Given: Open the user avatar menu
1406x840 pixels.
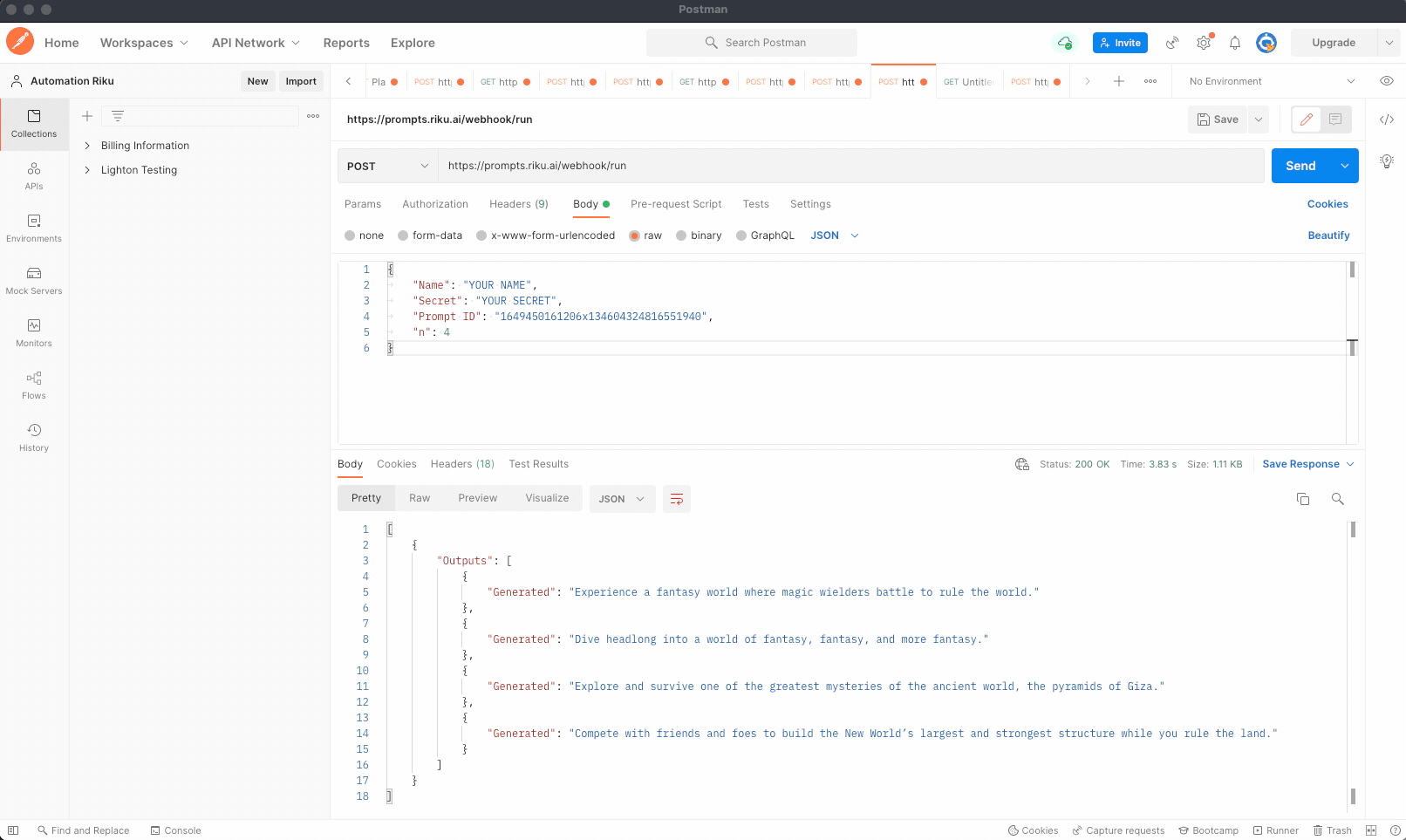Looking at the screenshot, I should (1266, 43).
